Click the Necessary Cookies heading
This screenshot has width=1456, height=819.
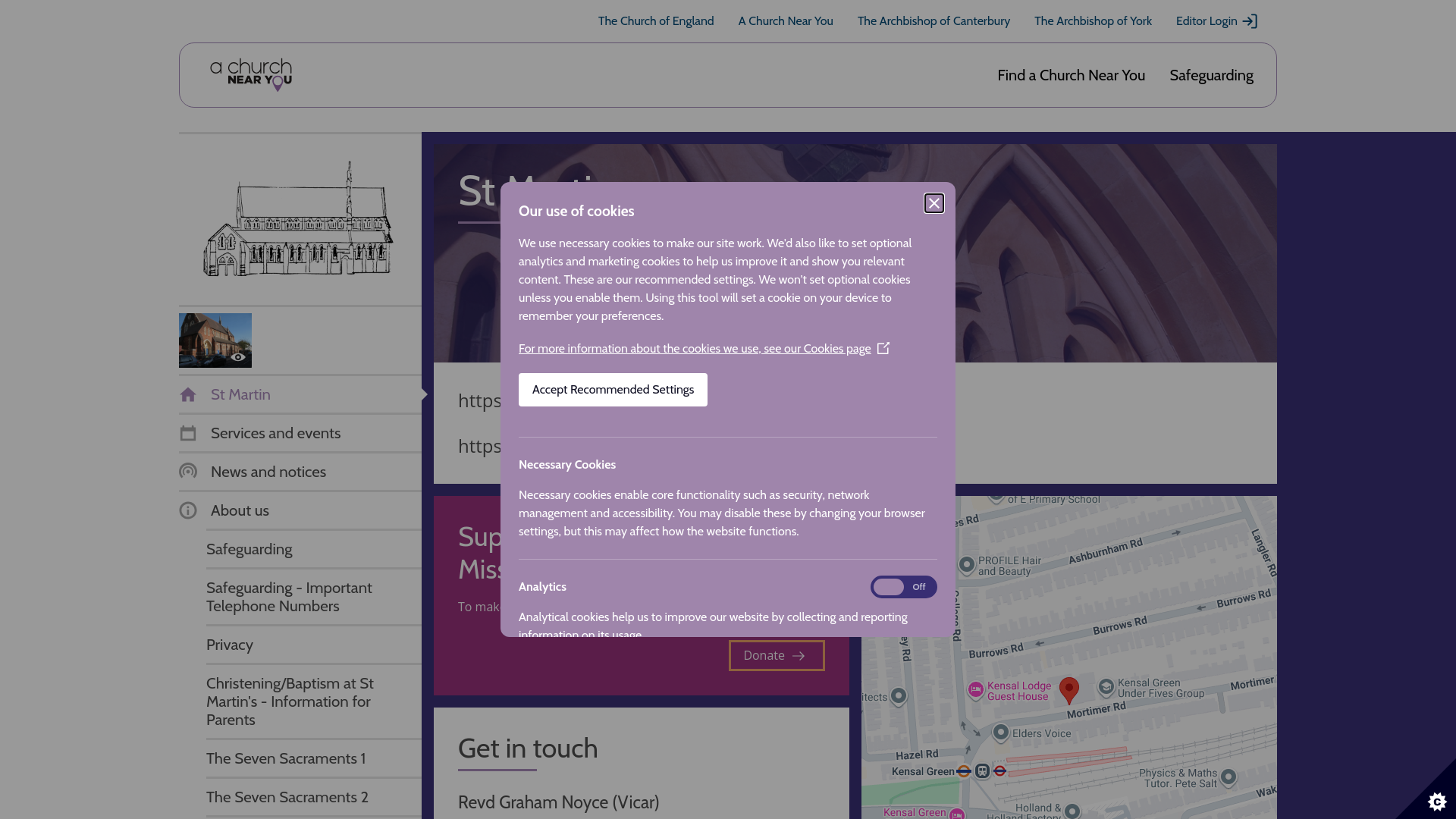567,465
